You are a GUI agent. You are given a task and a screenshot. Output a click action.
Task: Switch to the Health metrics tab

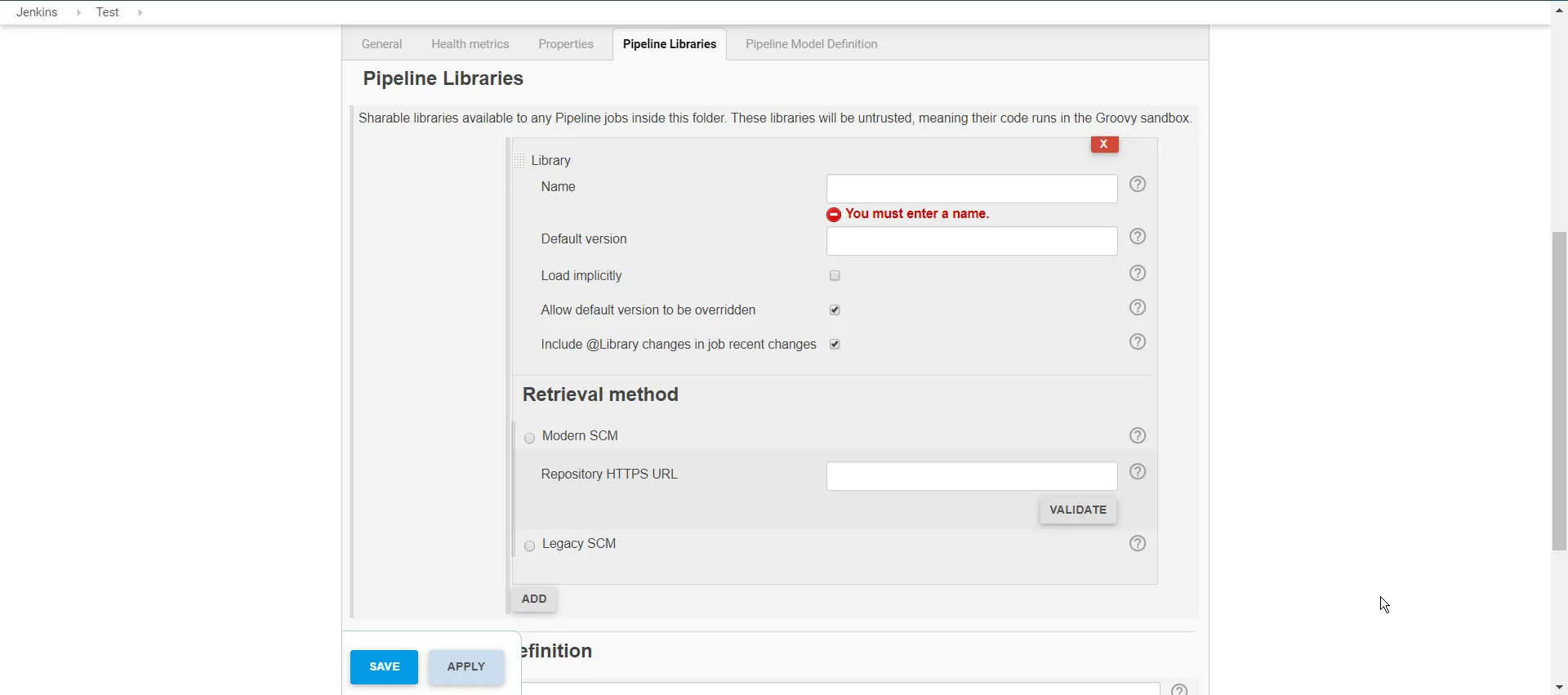coord(470,44)
